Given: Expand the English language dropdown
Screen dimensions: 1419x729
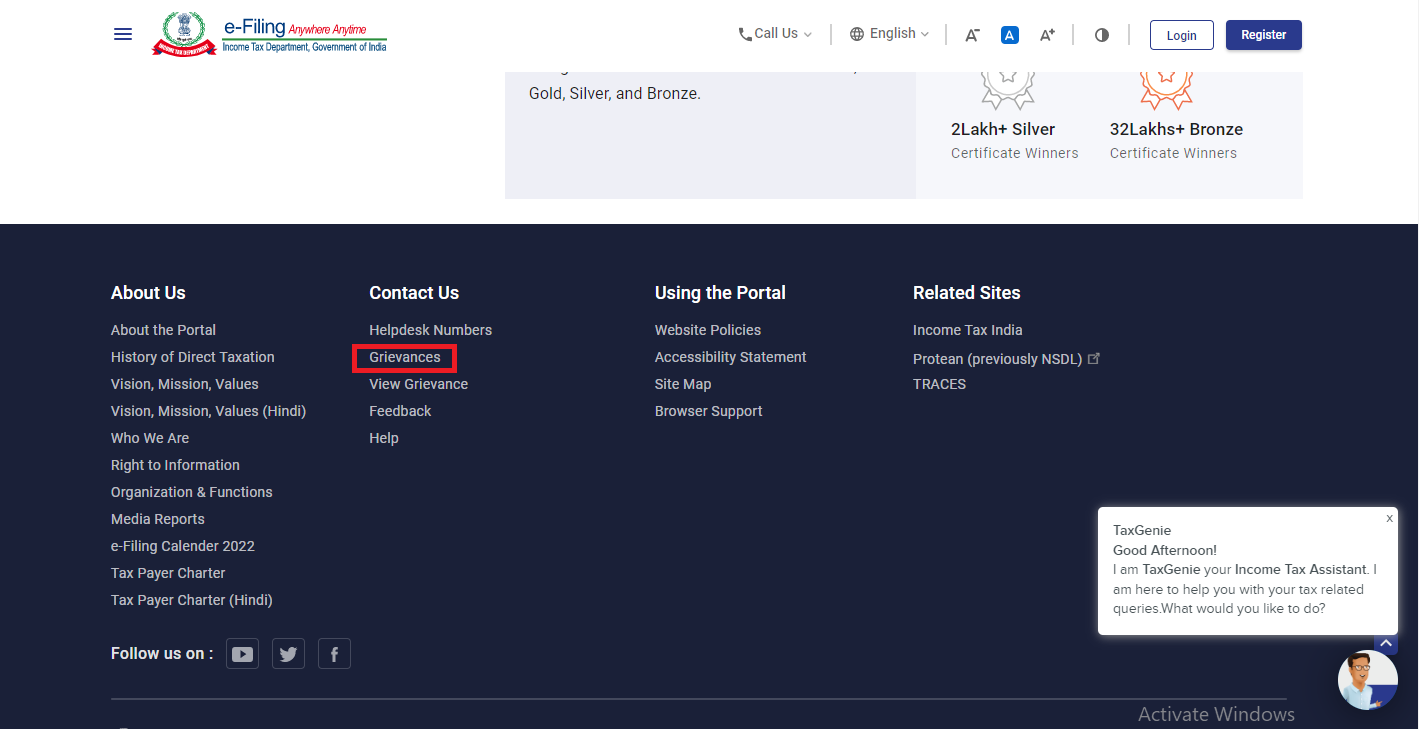Looking at the screenshot, I should coord(889,34).
